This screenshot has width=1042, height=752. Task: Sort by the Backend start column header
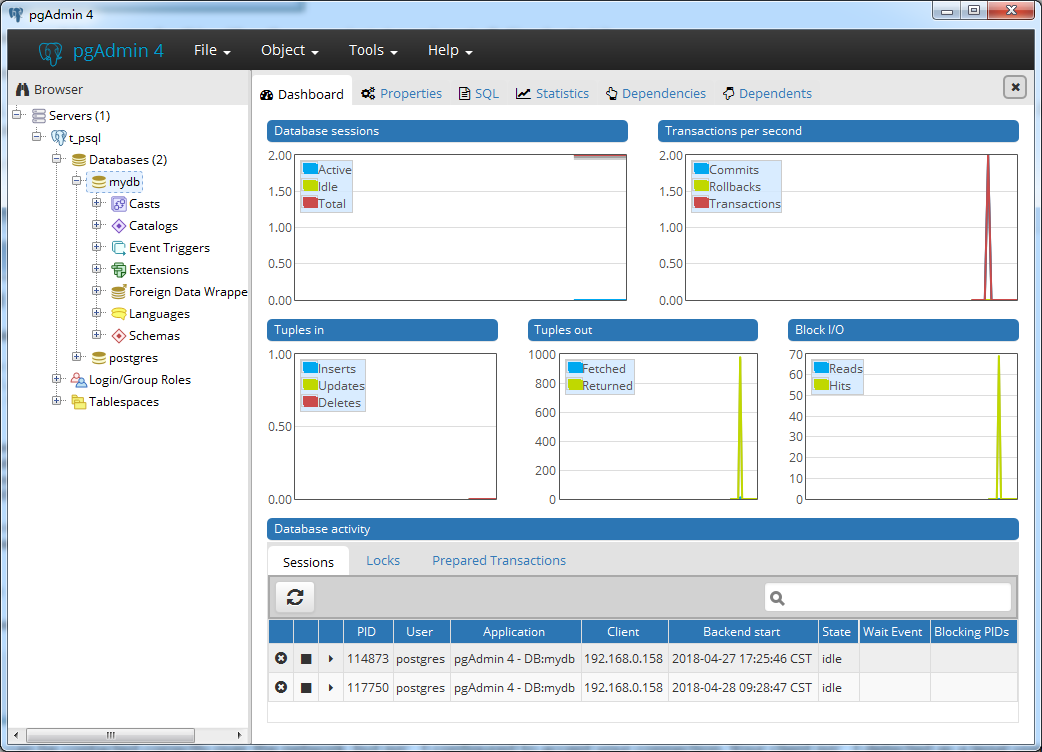click(x=743, y=632)
